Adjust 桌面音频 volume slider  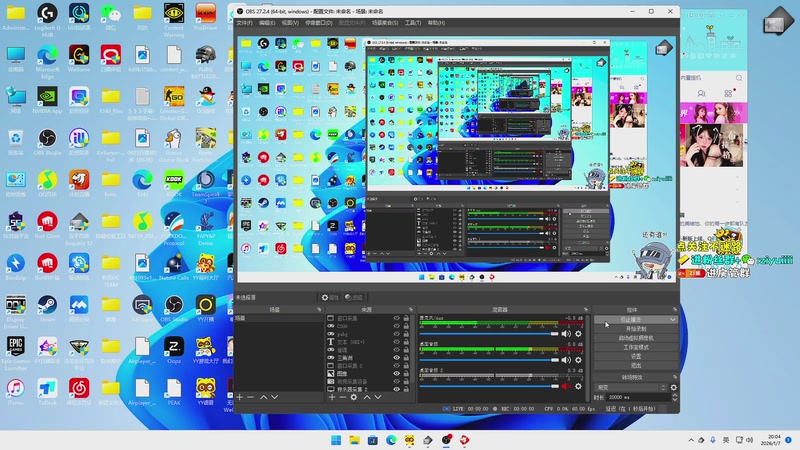(489, 360)
